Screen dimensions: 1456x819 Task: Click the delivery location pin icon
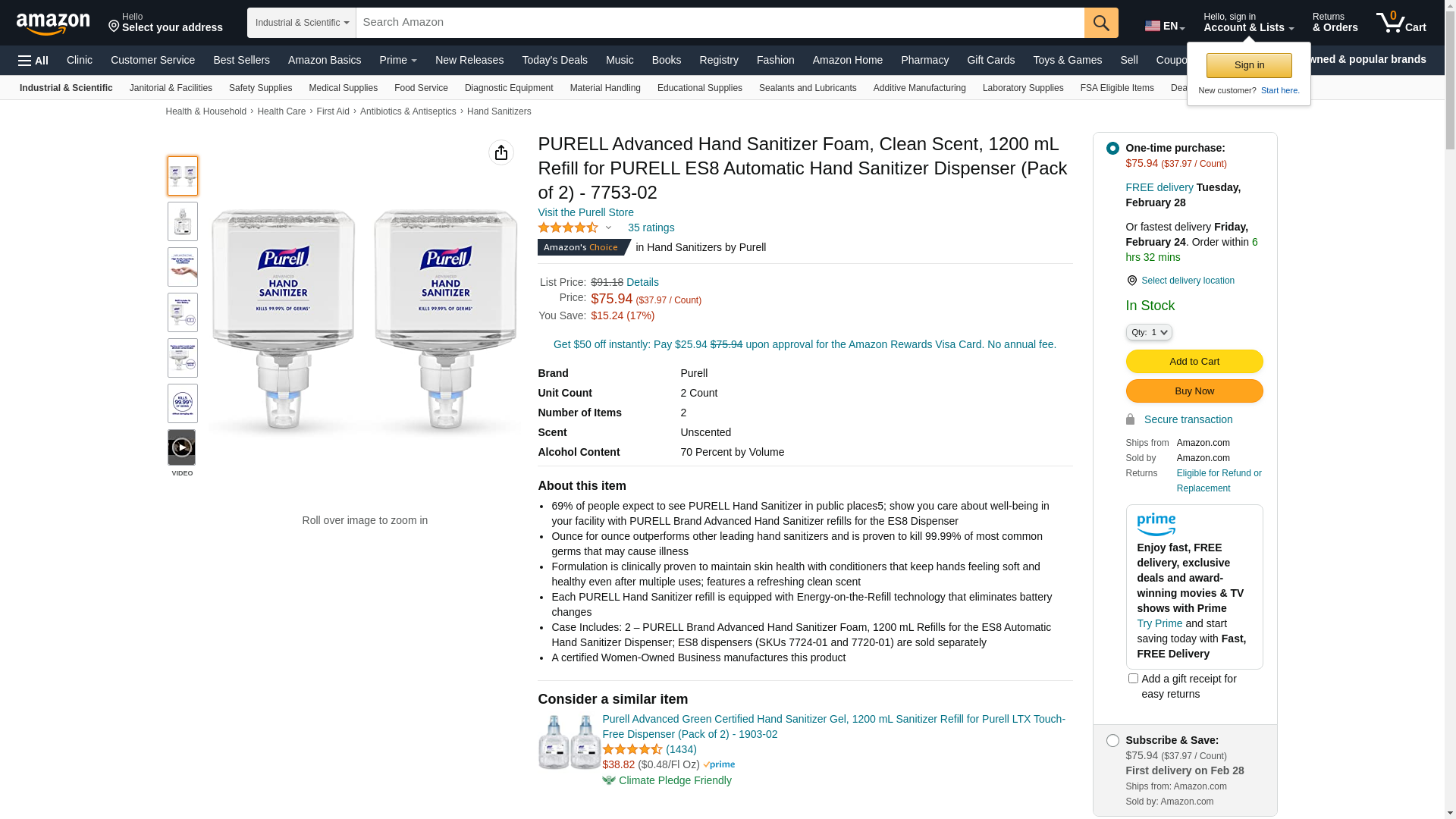click(1132, 281)
